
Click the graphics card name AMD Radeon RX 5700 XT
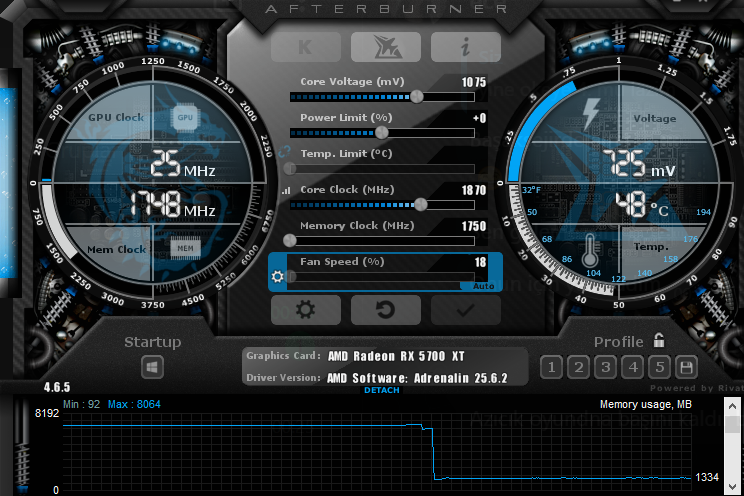point(396,356)
